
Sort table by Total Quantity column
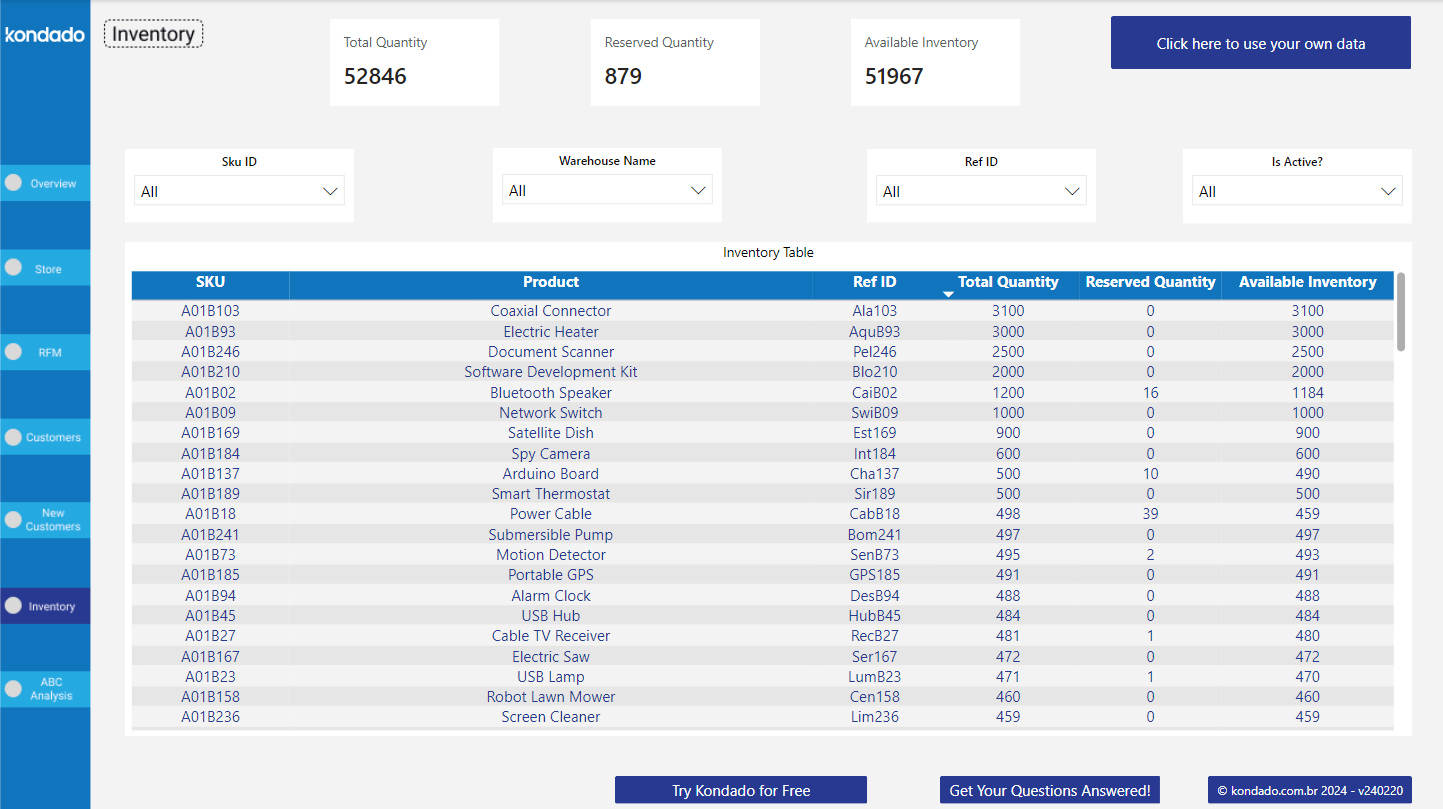1008,282
